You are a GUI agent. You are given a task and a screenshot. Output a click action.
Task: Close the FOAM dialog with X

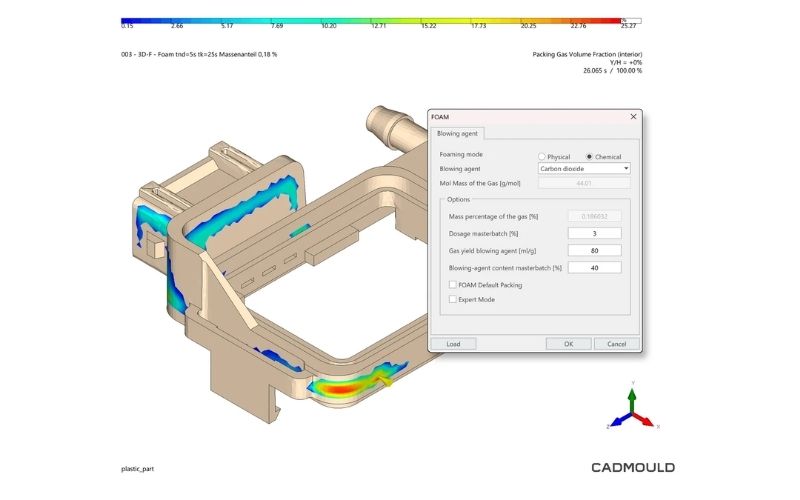click(633, 117)
